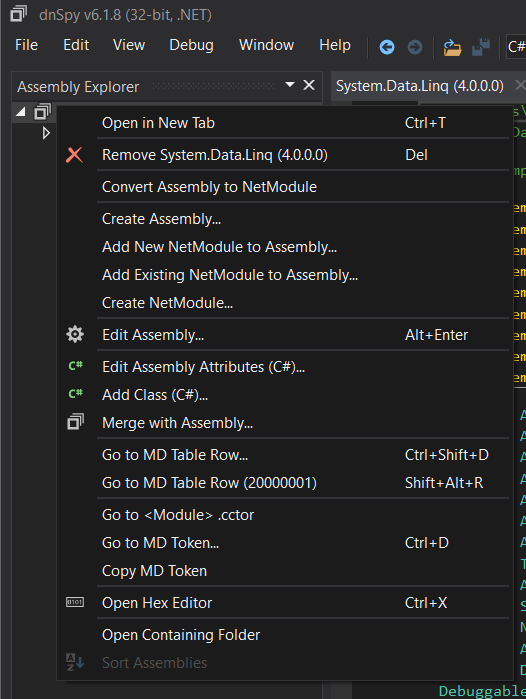Open the Window menu
The height and width of the screenshot is (699, 526).
click(266, 45)
